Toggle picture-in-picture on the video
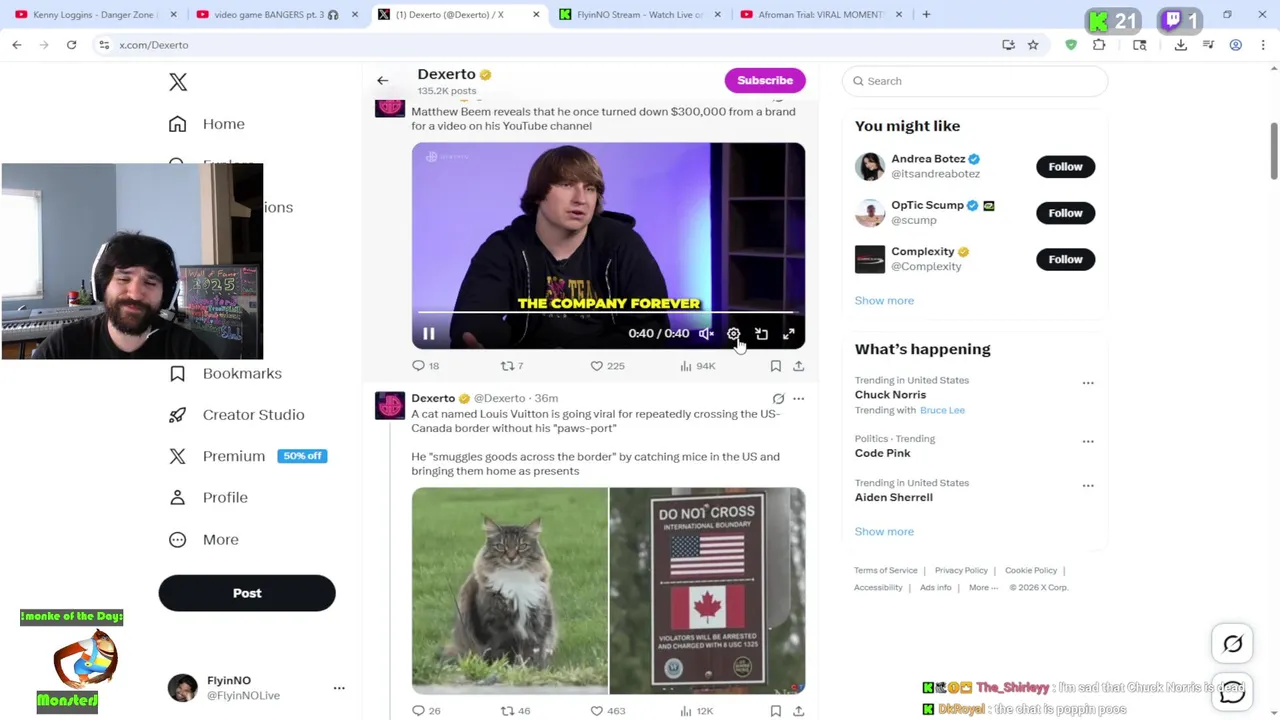The height and width of the screenshot is (720, 1280). pos(761,334)
